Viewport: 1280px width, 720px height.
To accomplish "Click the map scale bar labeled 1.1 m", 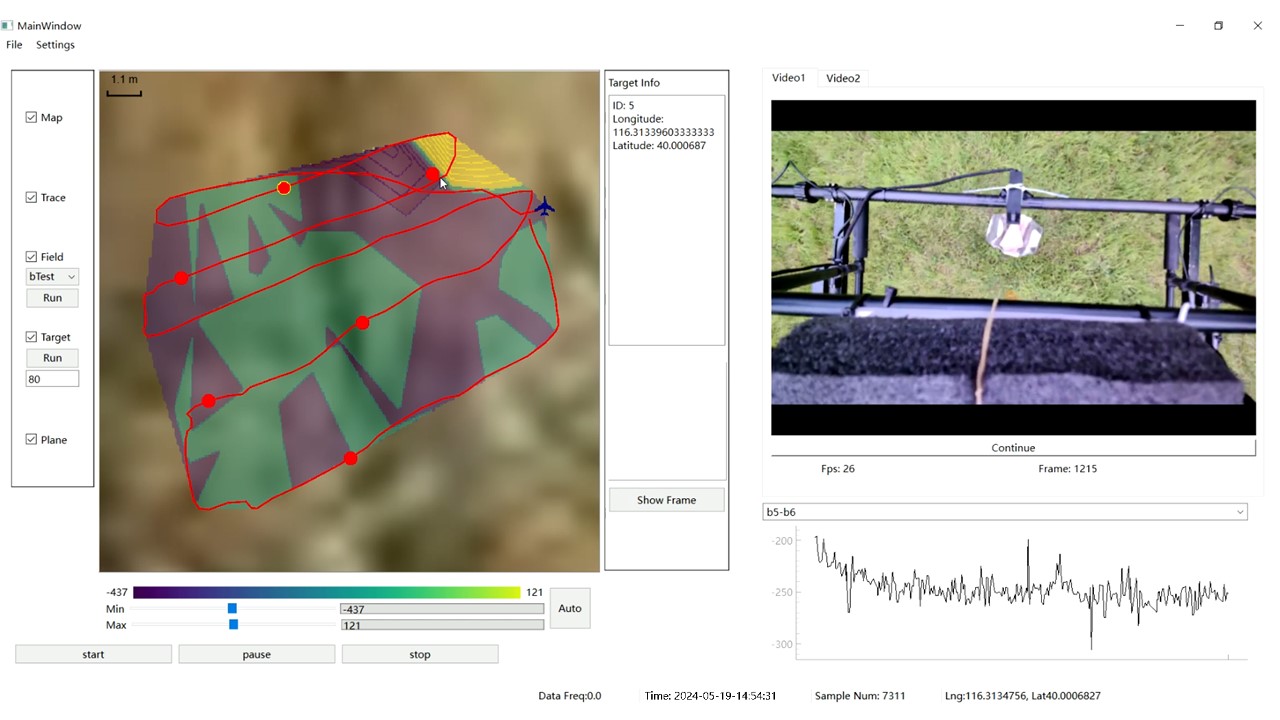I will pyautogui.click(x=124, y=87).
